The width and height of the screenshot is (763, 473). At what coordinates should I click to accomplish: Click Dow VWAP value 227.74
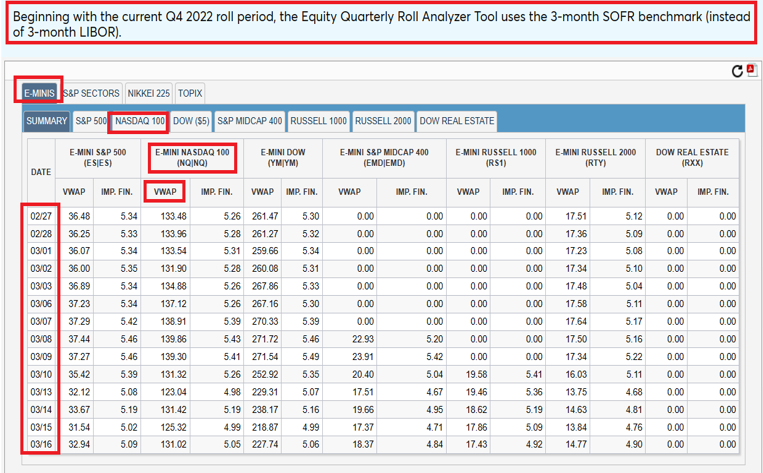(265, 444)
